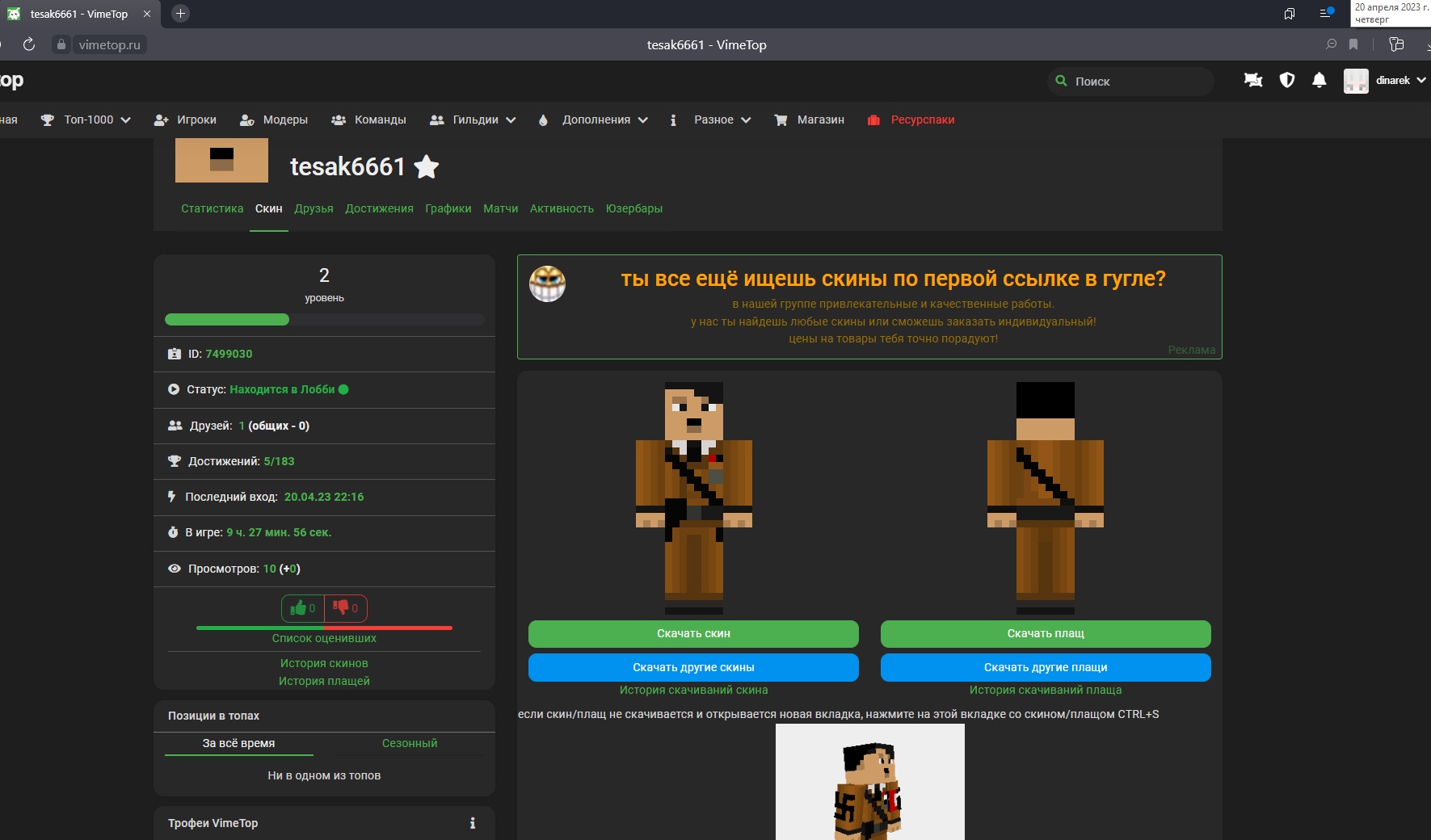Click the notification bell icon
The height and width of the screenshot is (840, 1431).
[x=1319, y=80]
